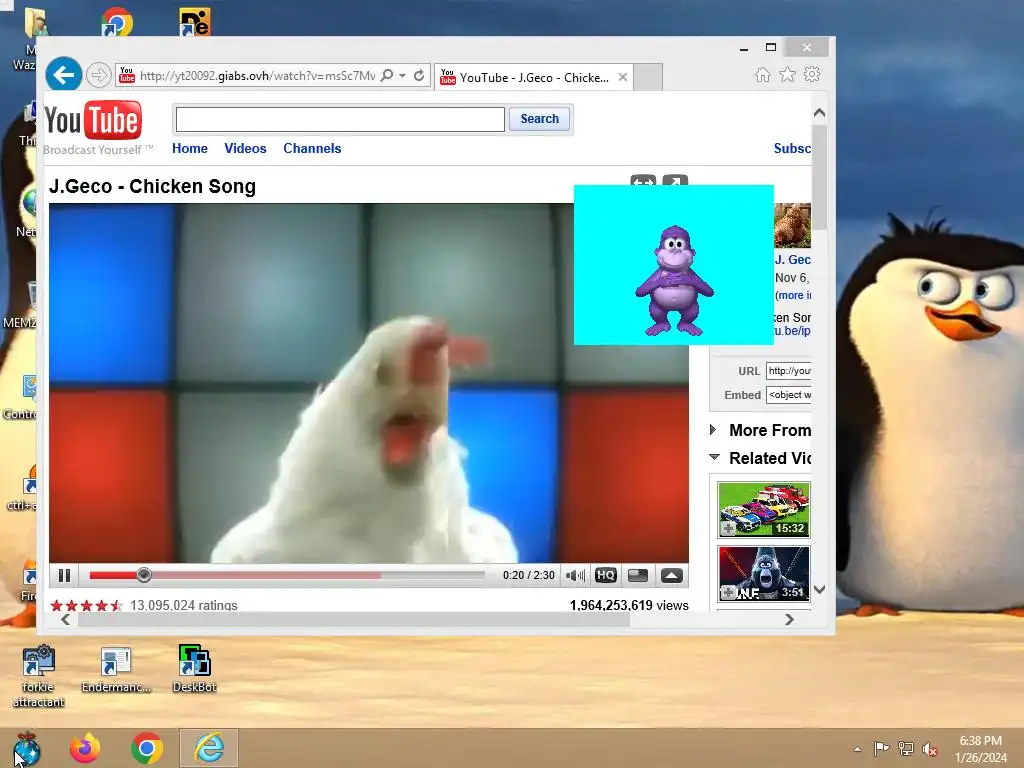This screenshot has width=1024, height=768.
Task: Open the Videos link
Action: [x=246, y=148]
